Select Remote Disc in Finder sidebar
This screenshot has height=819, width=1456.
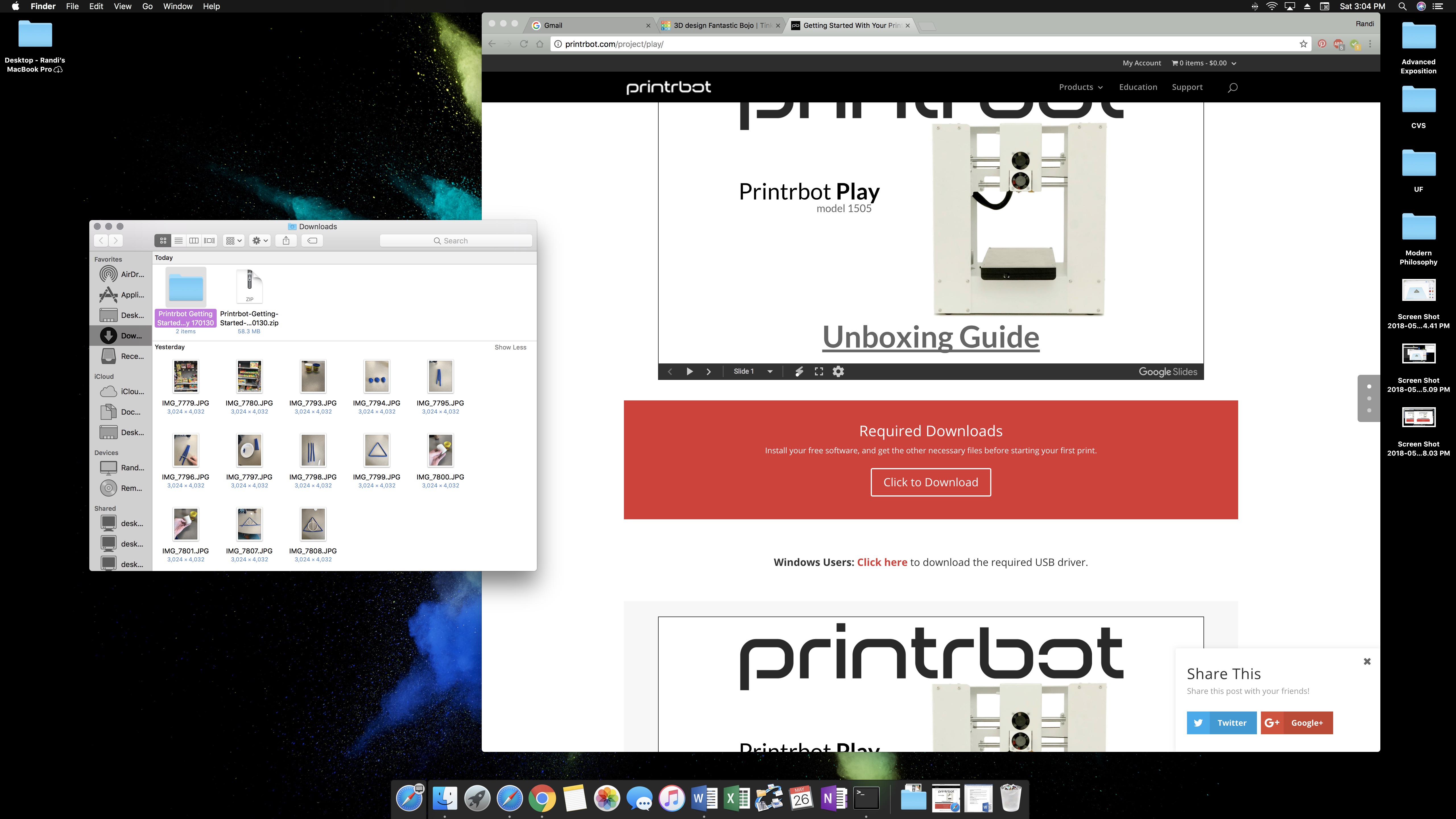(x=121, y=488)
